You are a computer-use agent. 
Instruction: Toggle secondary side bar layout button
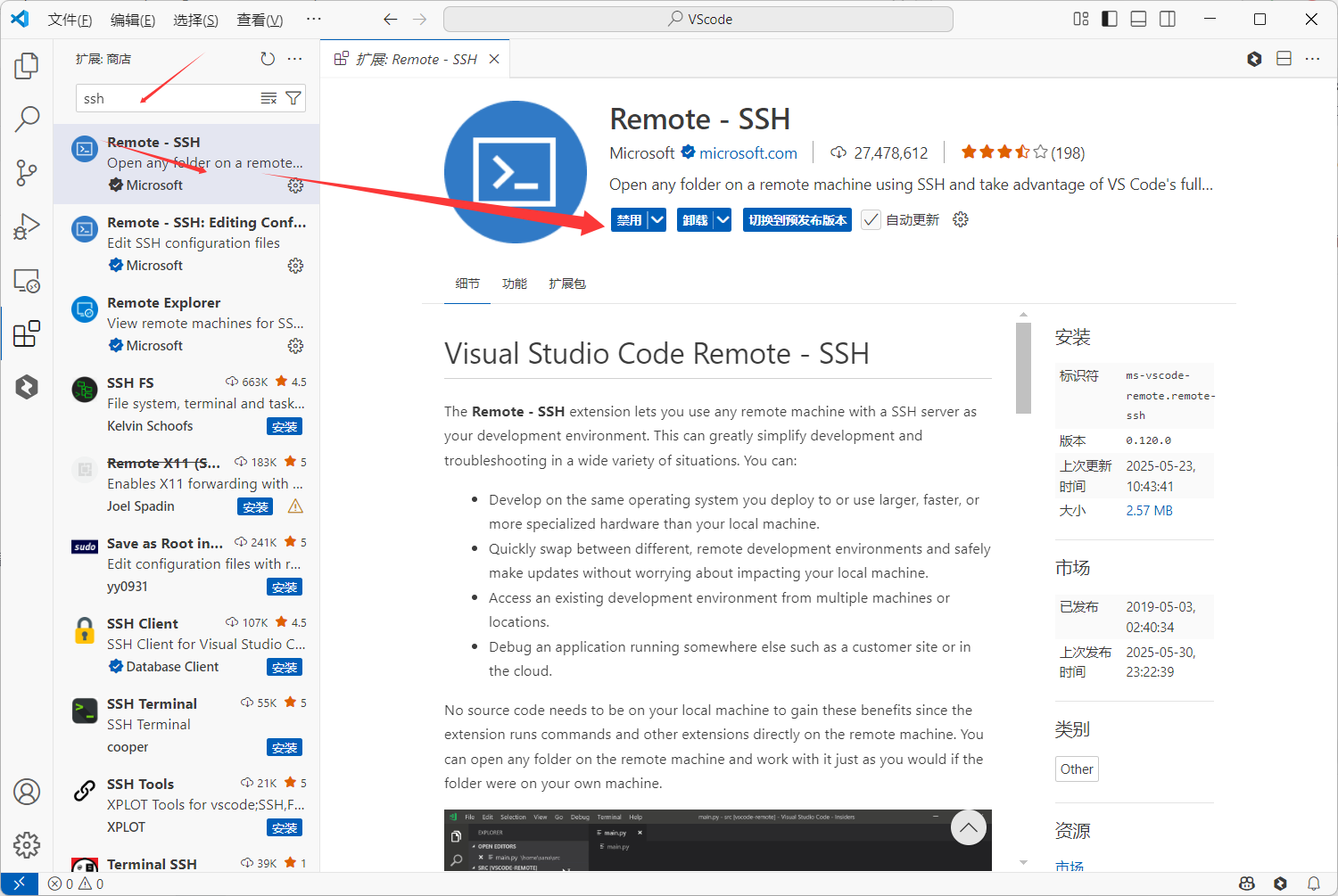click(1167, 19)
